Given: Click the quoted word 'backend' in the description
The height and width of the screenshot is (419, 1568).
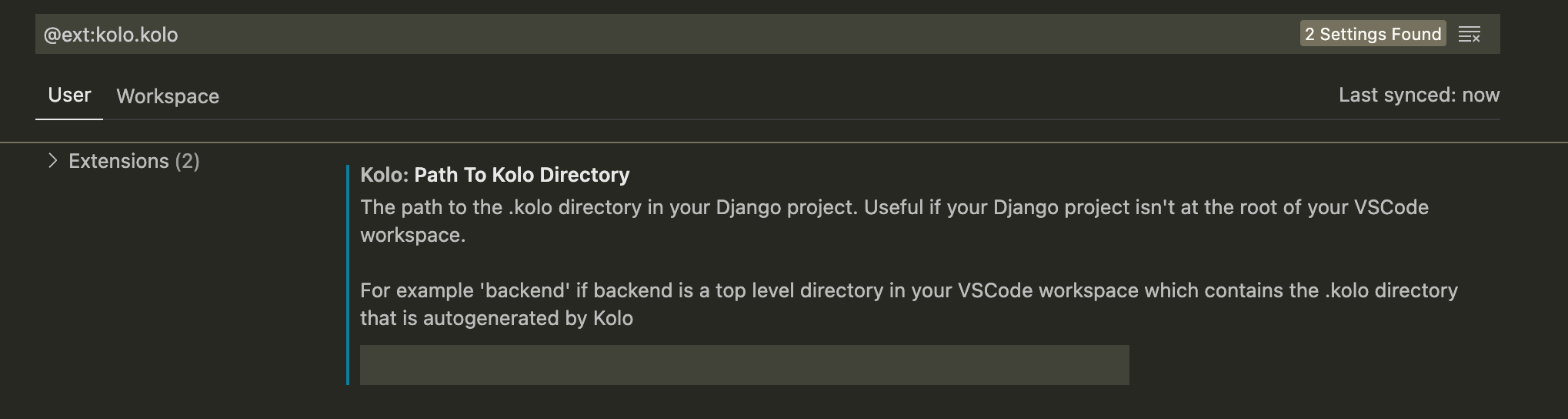Looking at the screenshot, I should click(524, 290).
